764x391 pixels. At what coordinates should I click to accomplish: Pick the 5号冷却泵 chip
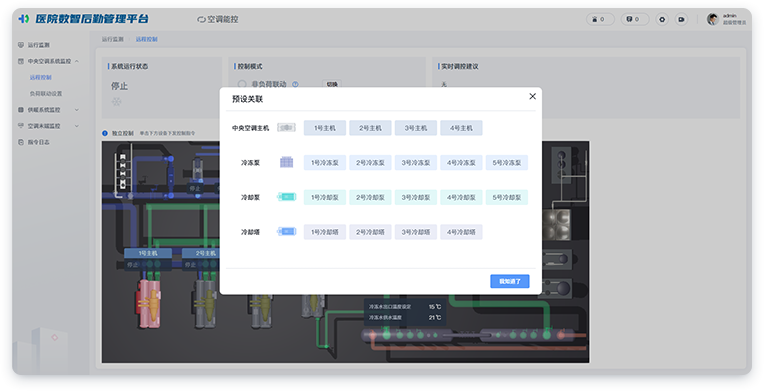pyautogui.click(x=507, y=197)
